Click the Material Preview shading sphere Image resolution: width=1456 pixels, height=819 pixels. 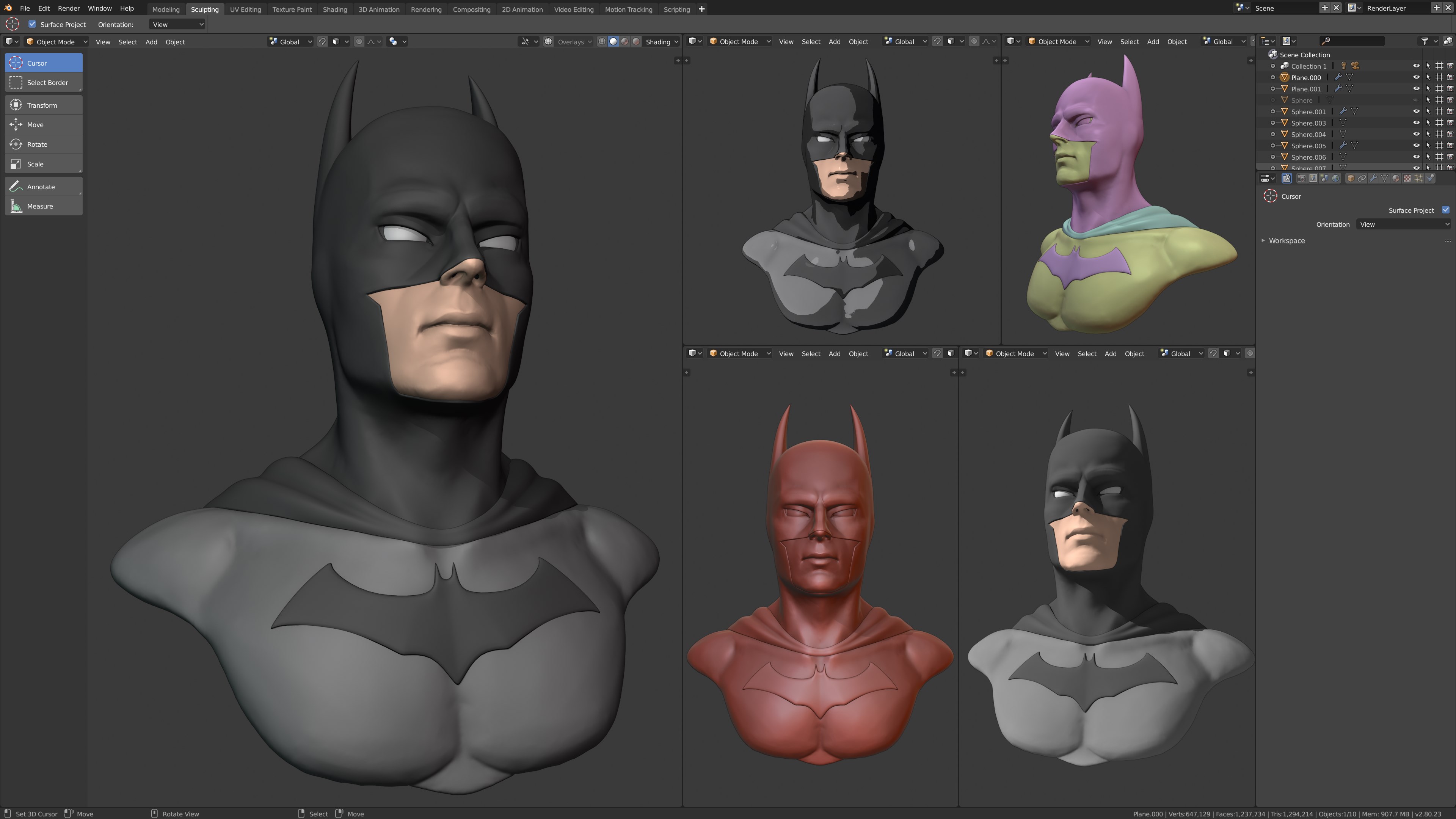pyautogui.click(x=624, y=41)
